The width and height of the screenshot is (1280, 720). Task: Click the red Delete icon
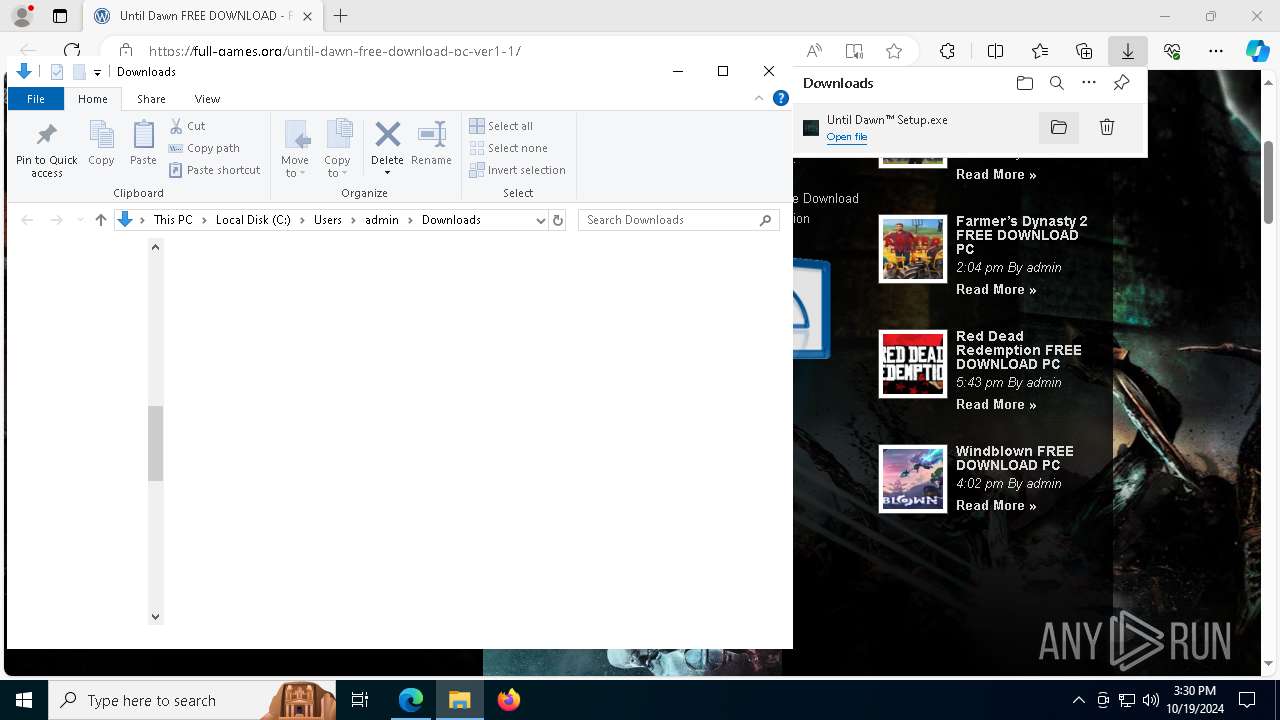click(x=387, y=134)
